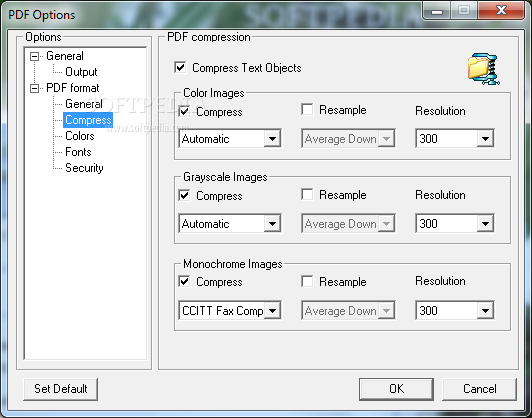Click Color Images Average Down dropdown
Image resolution: width=532 pixels, height=418 pixels.
[x=348, y=138]
